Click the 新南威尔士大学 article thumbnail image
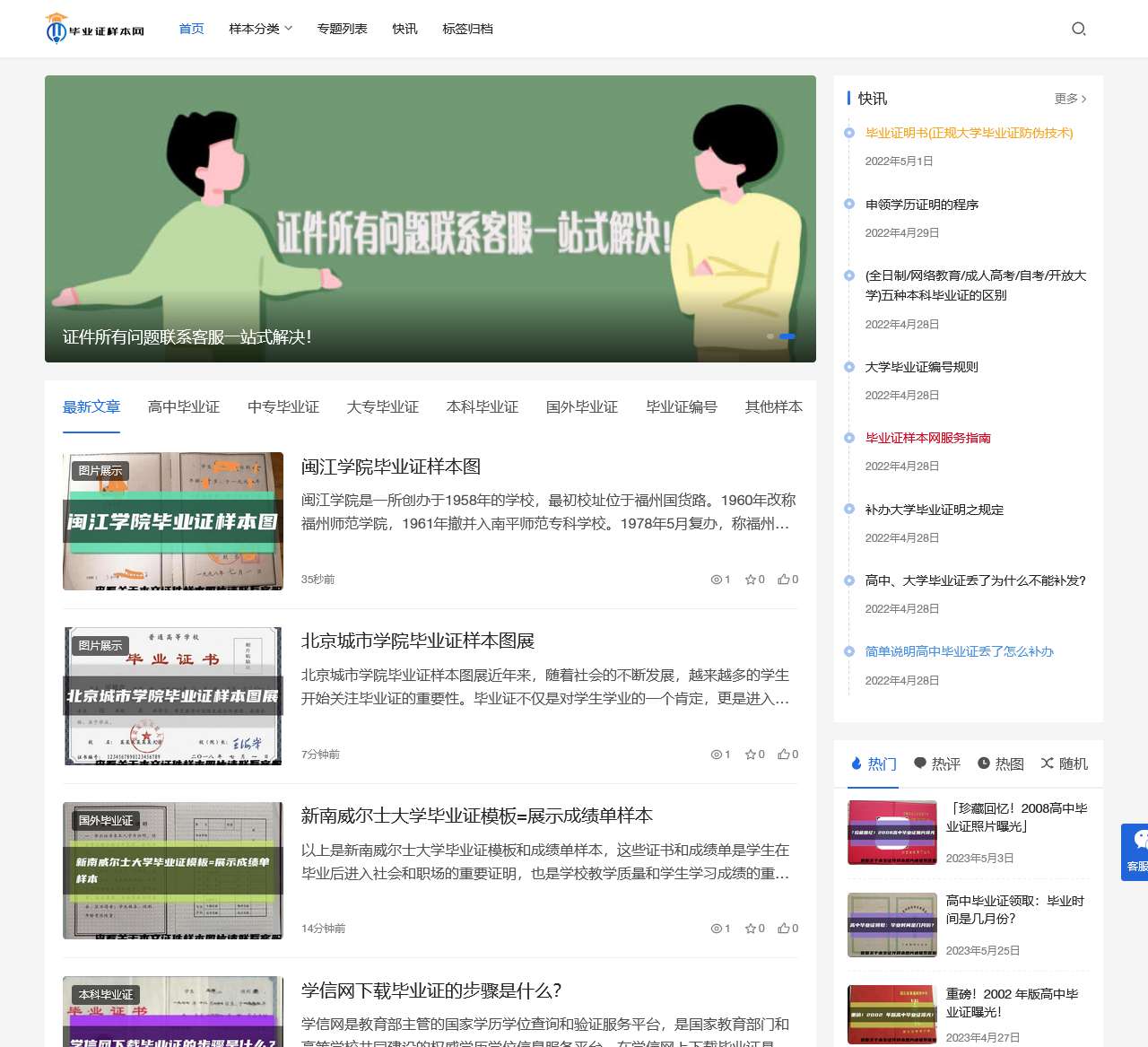 click(x=173, y=870)
